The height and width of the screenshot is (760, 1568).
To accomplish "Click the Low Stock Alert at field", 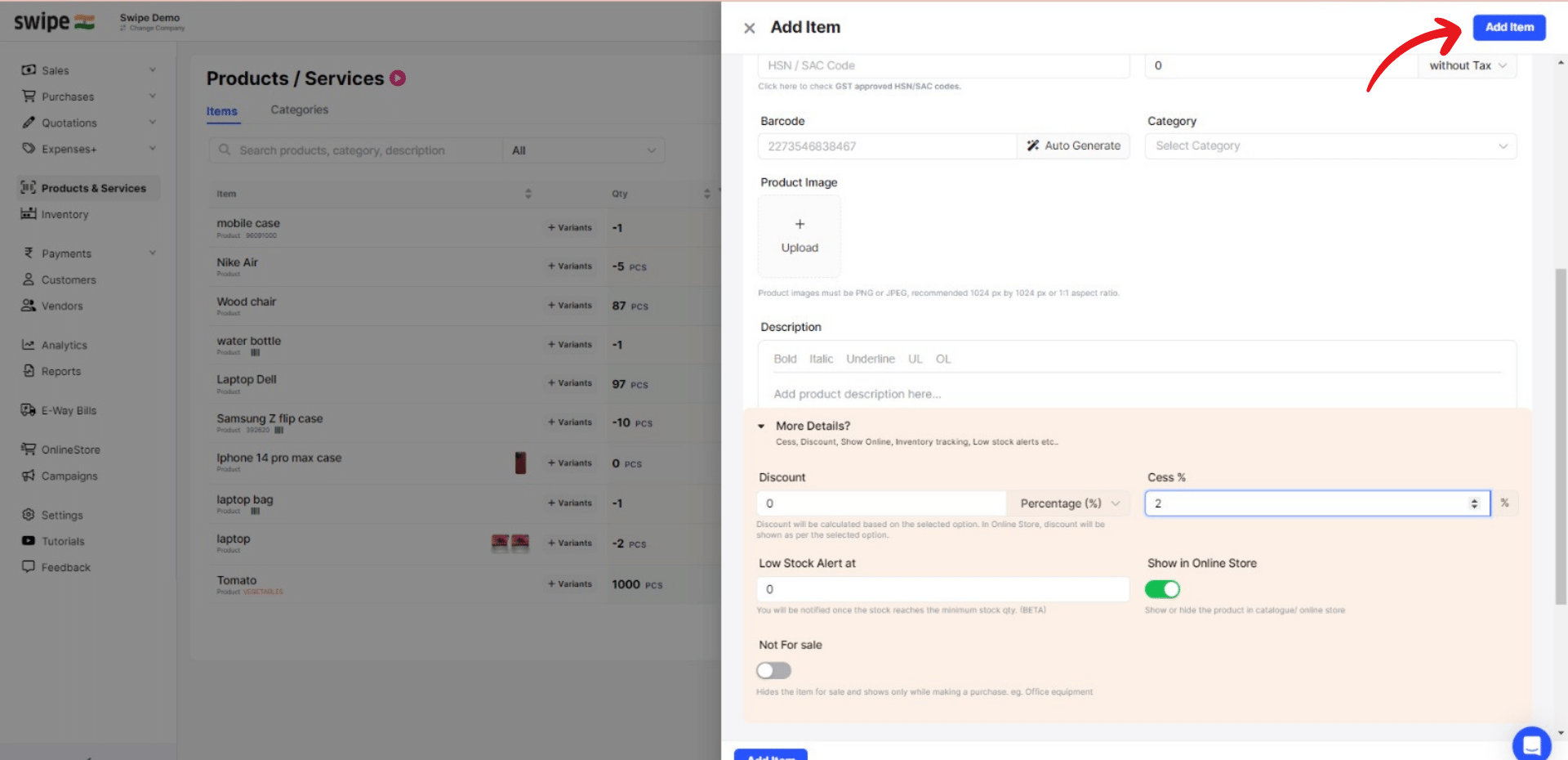I will click(x=943, y=589).
